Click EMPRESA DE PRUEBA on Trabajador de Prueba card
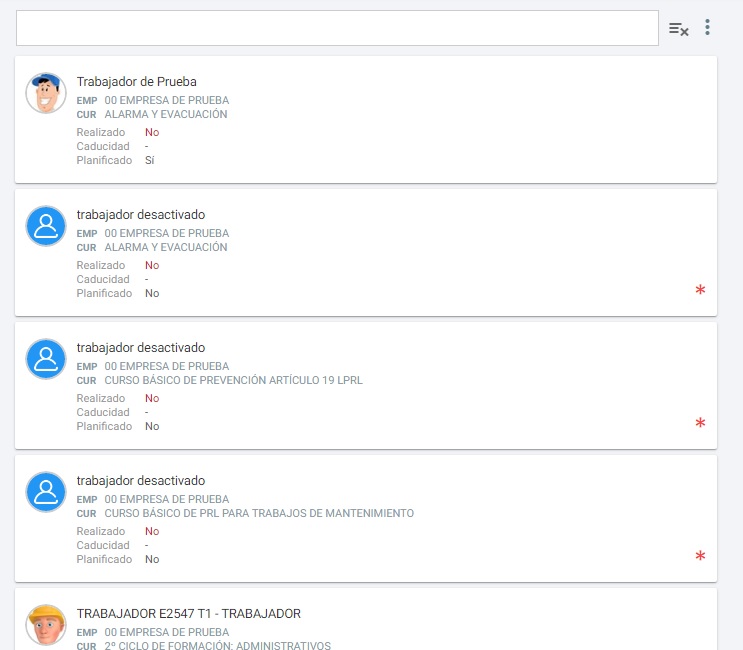Viewport: 743px width, 650px height. coord(166,100)
